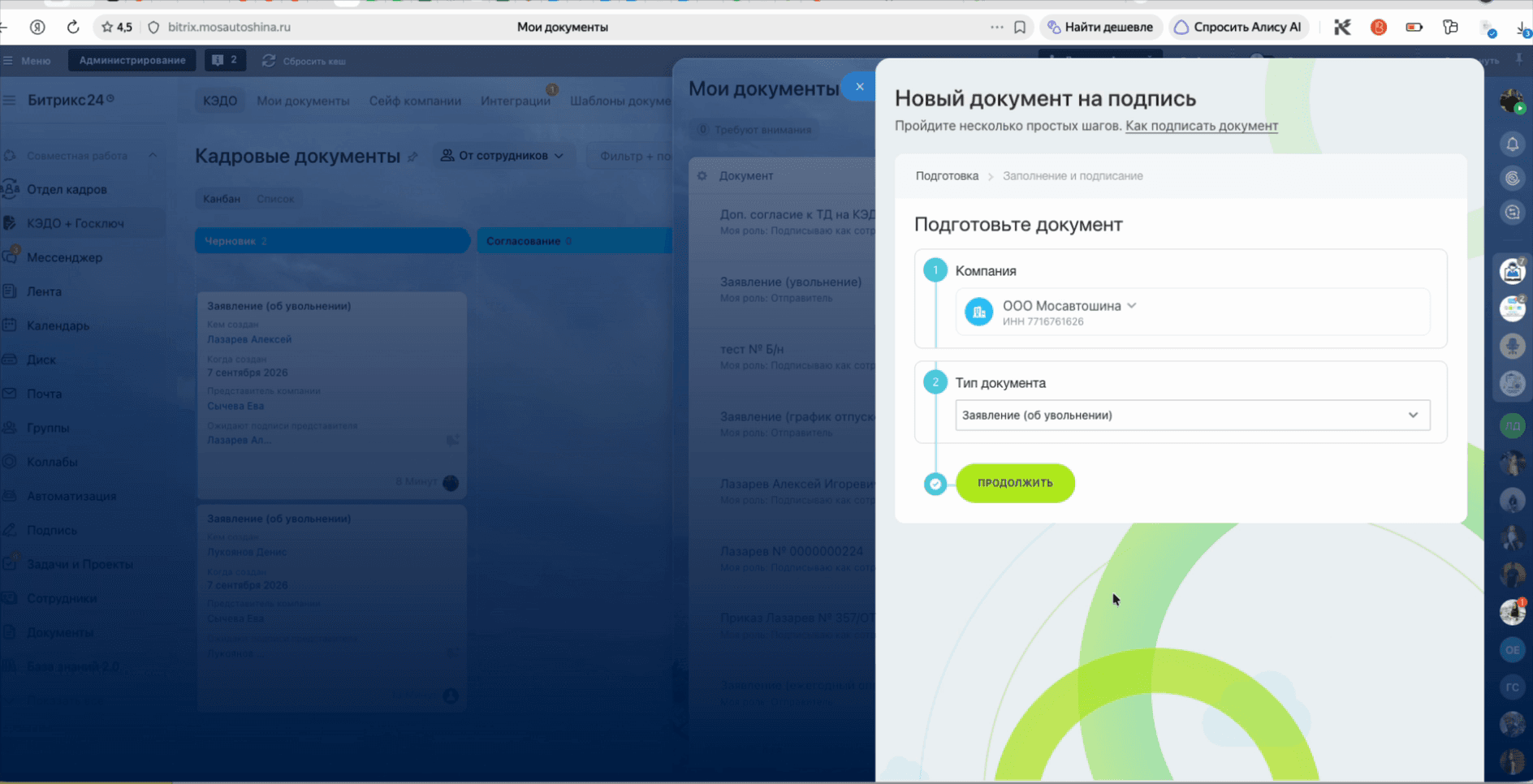Open the Мои документы top tab
Viewport: 1533px width, 784px height.
click(x=303, y=101)
